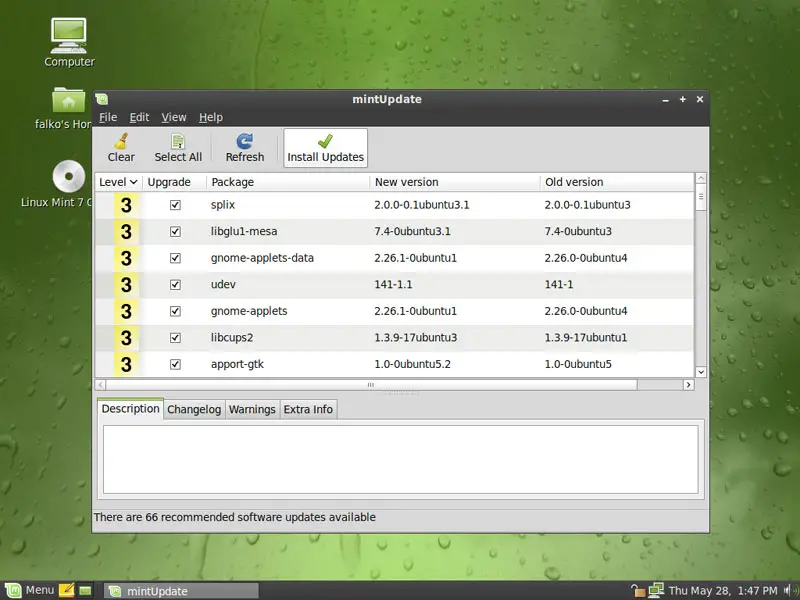Image resolution: width=800 pixels, height=600 pixels.
Task: Click the horizontal scrollbar right arrow
Action: [x=688, y=385]
